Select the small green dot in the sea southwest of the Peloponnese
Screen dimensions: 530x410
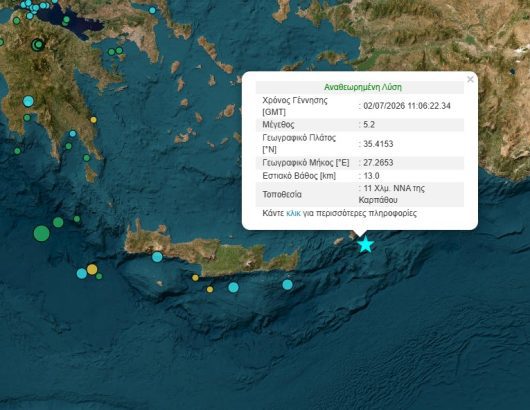pos(17,151)
